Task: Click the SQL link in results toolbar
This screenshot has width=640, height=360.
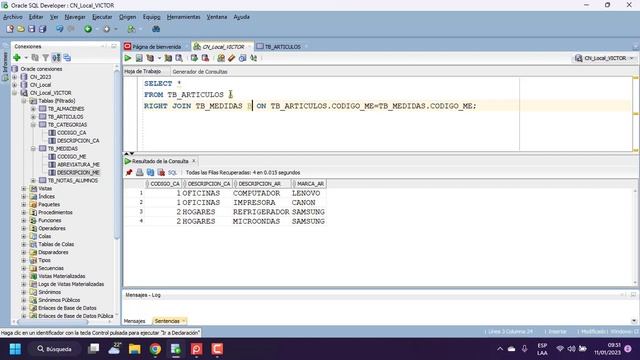Action: (x=173, y=173)
